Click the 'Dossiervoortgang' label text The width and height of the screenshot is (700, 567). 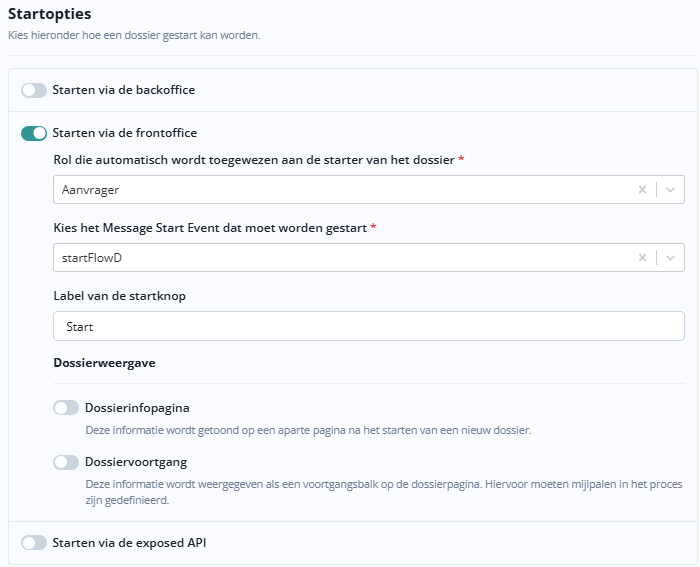point(136,462)
